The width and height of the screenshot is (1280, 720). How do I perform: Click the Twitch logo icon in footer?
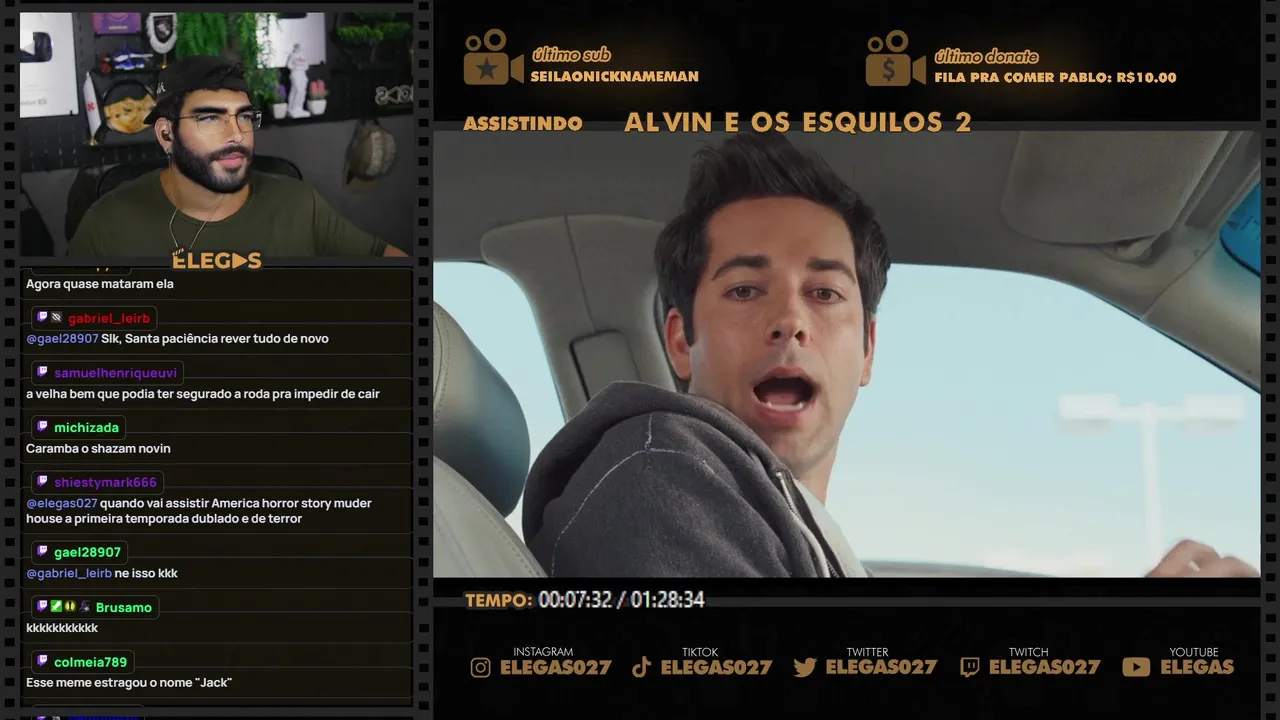pos(969,668)
